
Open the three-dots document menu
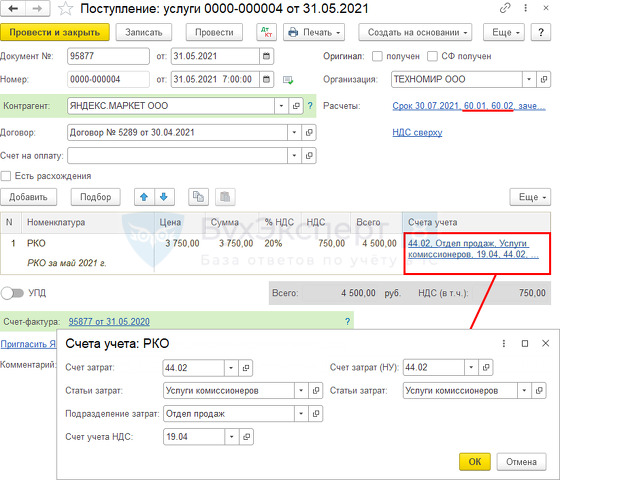[x=525, y=8]
